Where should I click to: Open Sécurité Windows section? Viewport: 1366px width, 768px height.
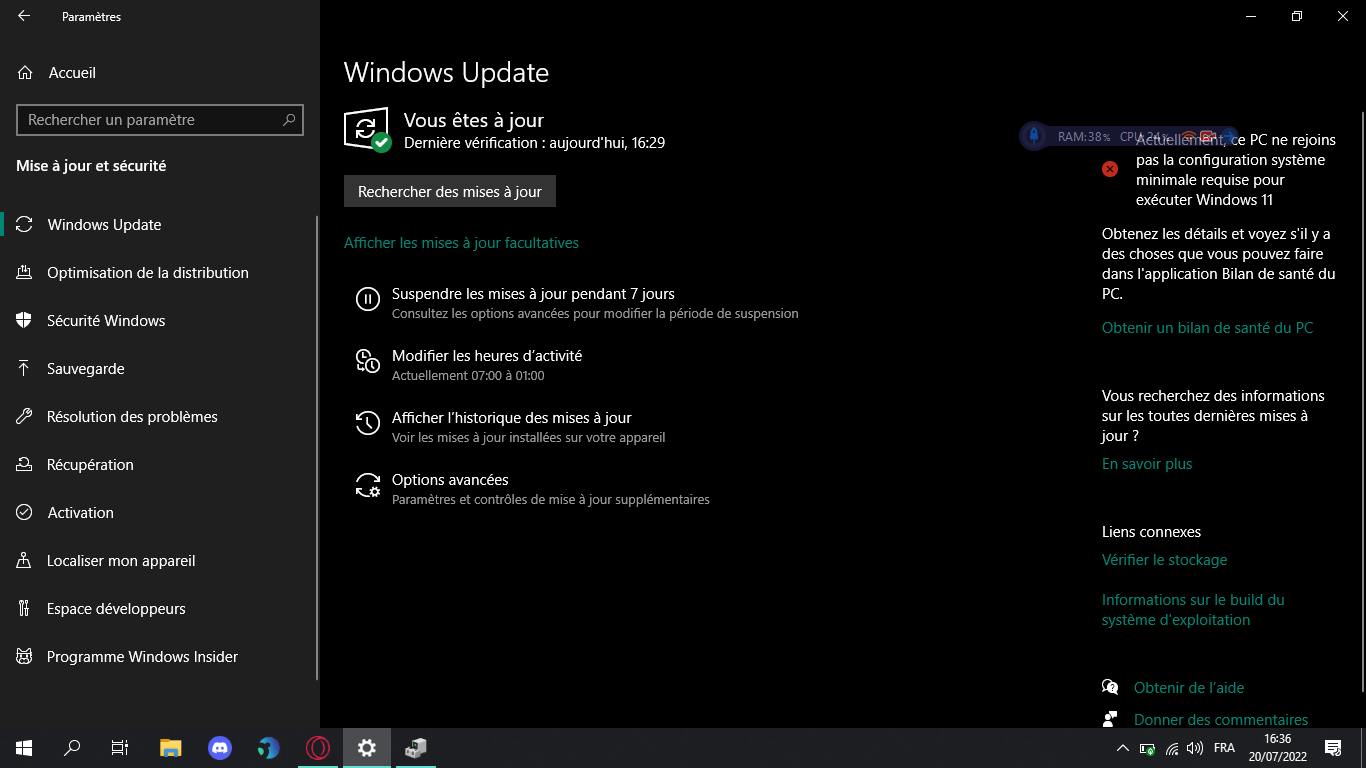tap(106, 321)
